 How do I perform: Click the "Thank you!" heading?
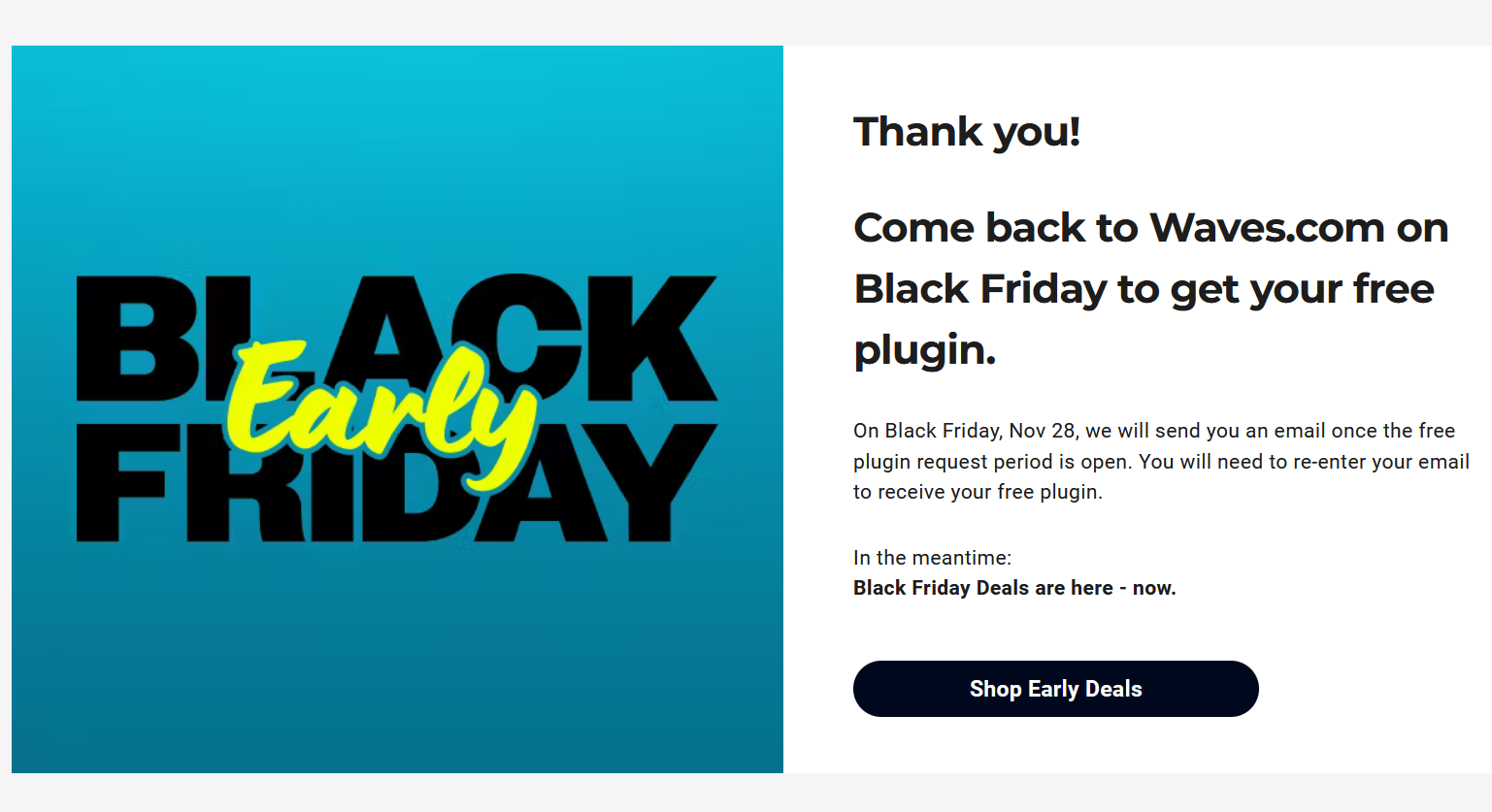tap(966, 132)
